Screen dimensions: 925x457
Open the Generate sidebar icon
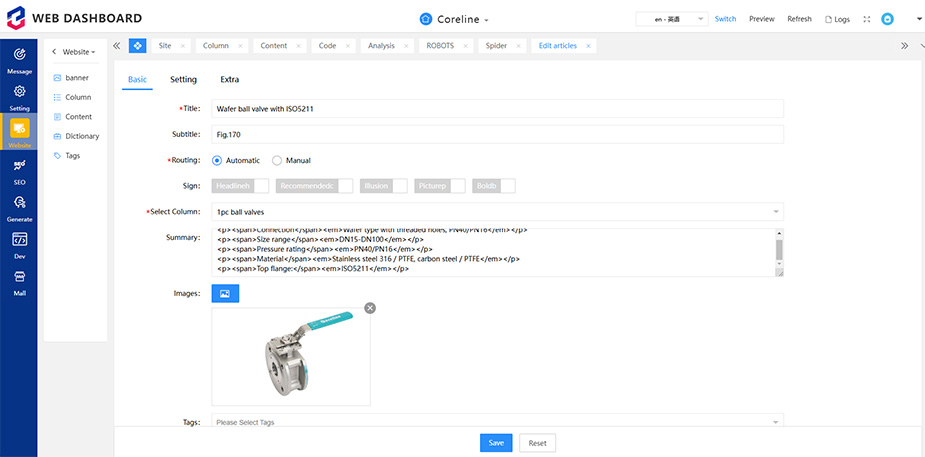tap(19, 203)
